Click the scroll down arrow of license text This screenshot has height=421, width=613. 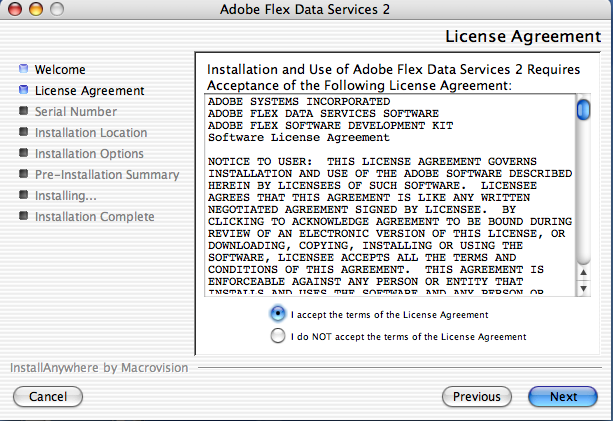pos(583,288)
